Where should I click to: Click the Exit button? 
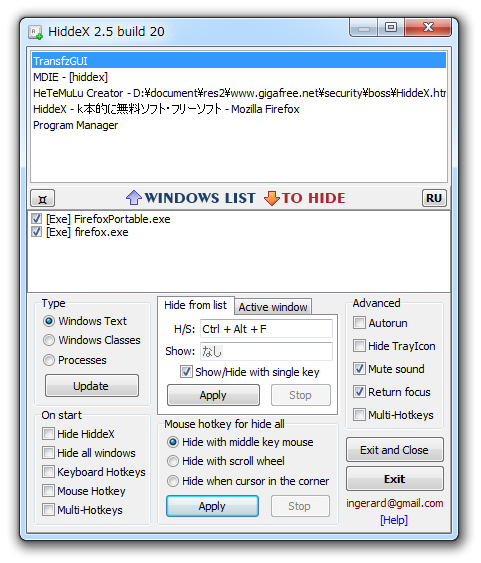[394, 479]
